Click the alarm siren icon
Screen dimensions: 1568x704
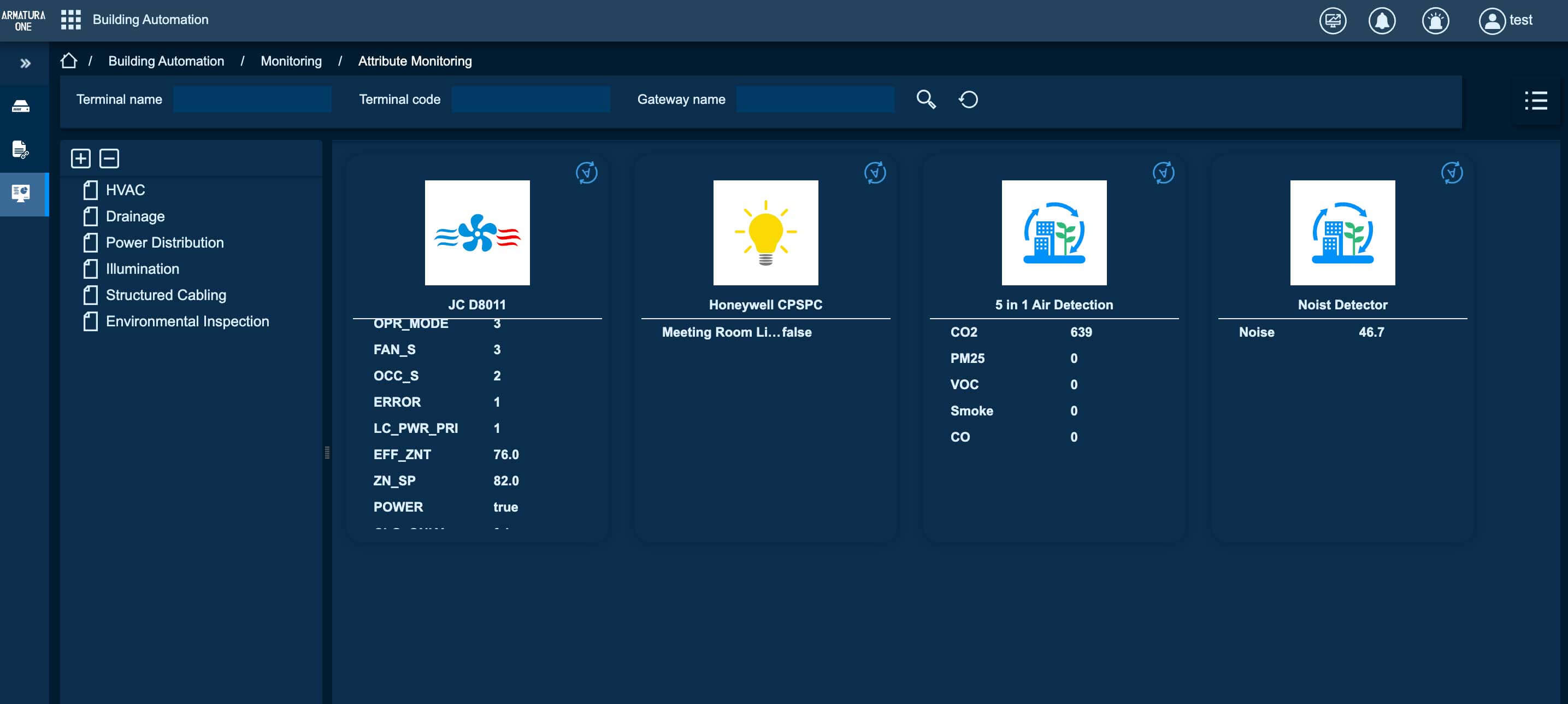(1435, 21)
